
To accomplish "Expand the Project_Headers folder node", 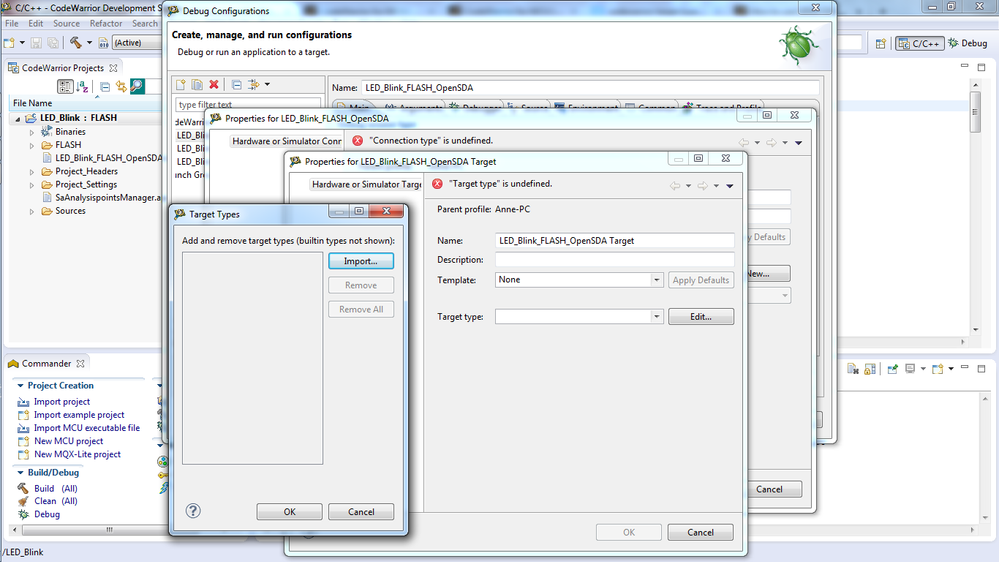I will [x=32, y=171].
